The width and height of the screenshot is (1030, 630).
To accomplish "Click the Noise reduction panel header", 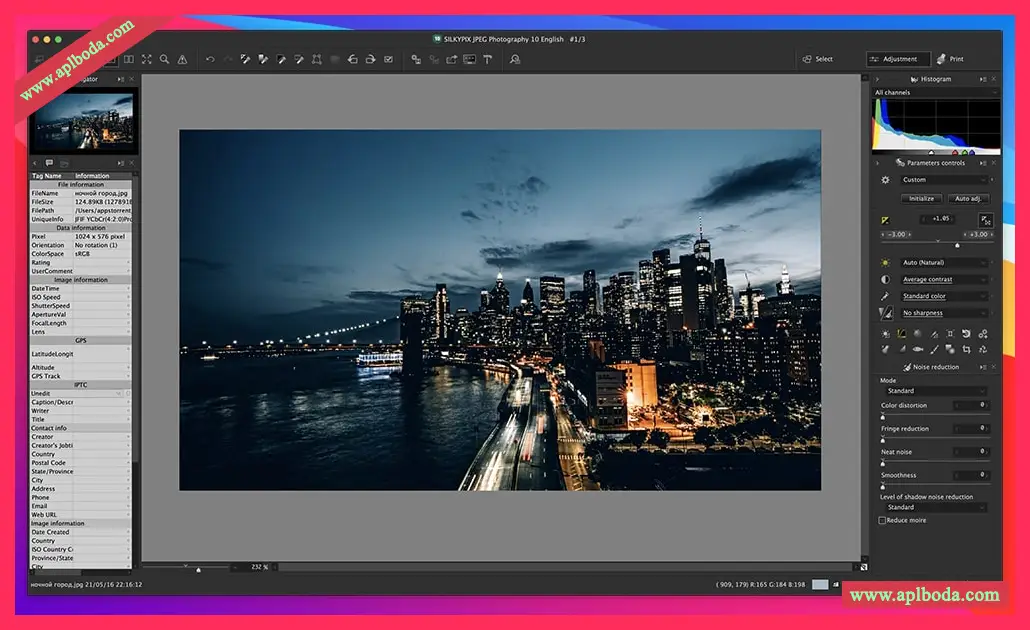I will click(x=935, y=367).
